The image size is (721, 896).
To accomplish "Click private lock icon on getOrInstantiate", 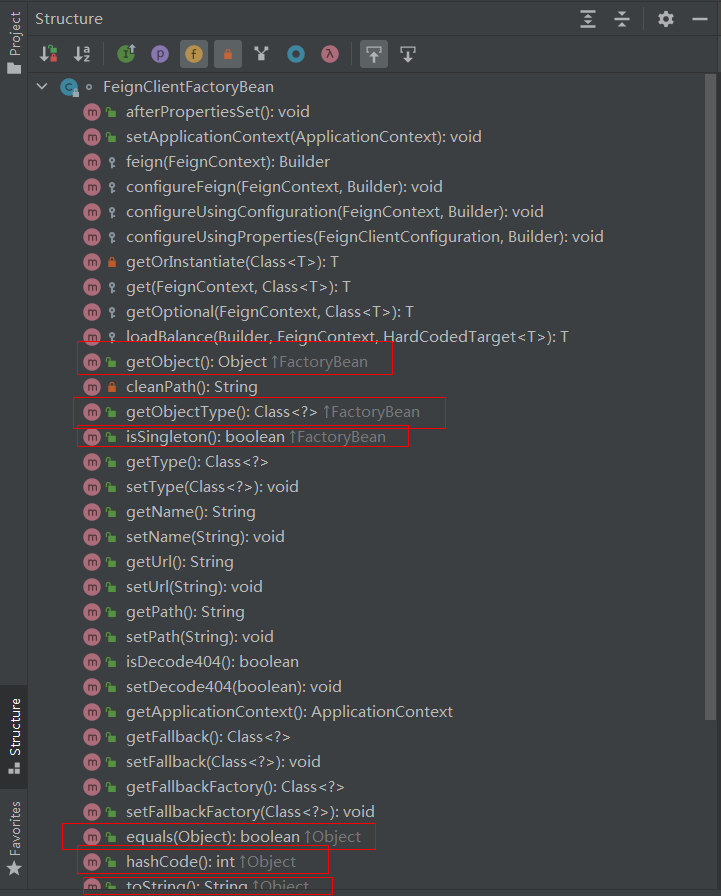I will [x=112, y=262].
